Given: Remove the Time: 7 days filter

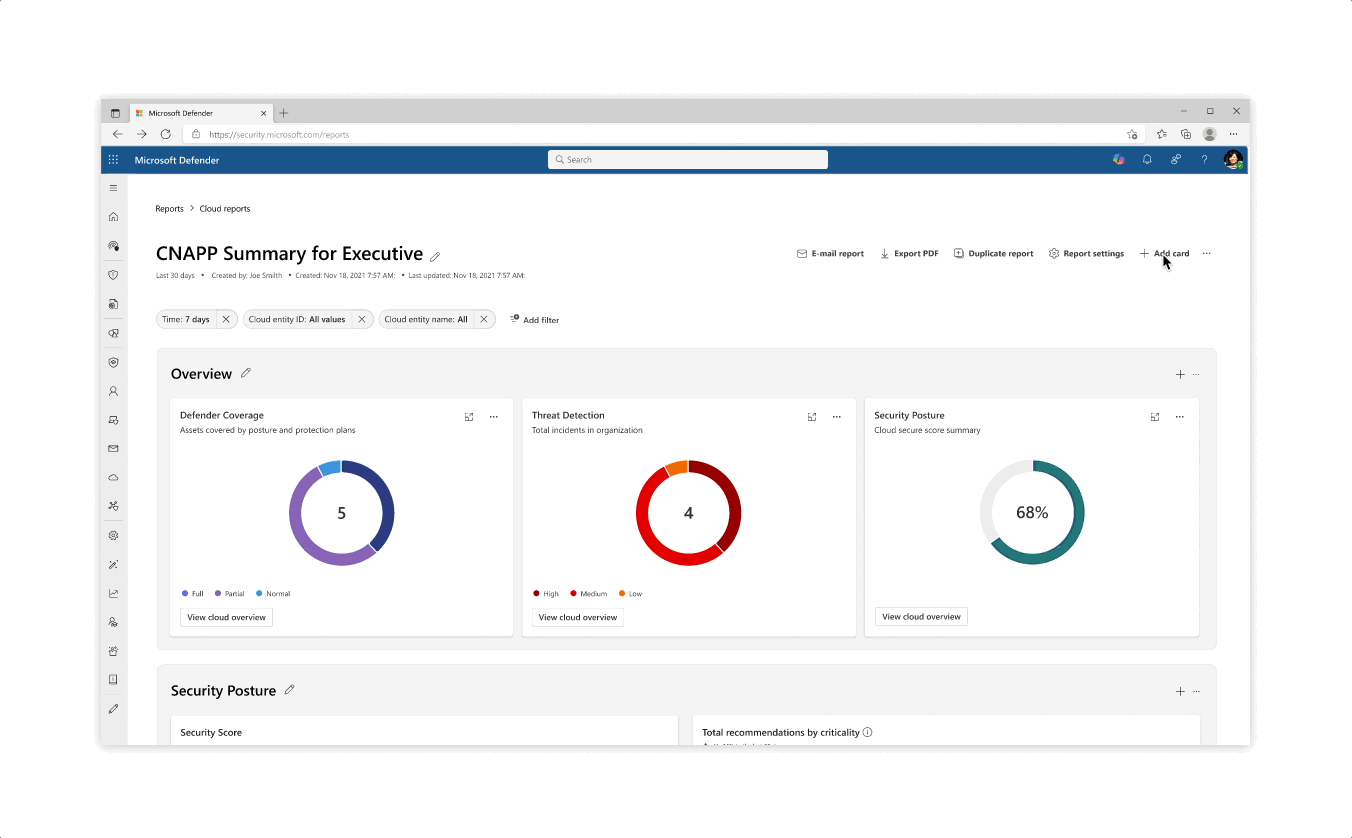Looking at the screenshot, I should (x=226, y=320).
